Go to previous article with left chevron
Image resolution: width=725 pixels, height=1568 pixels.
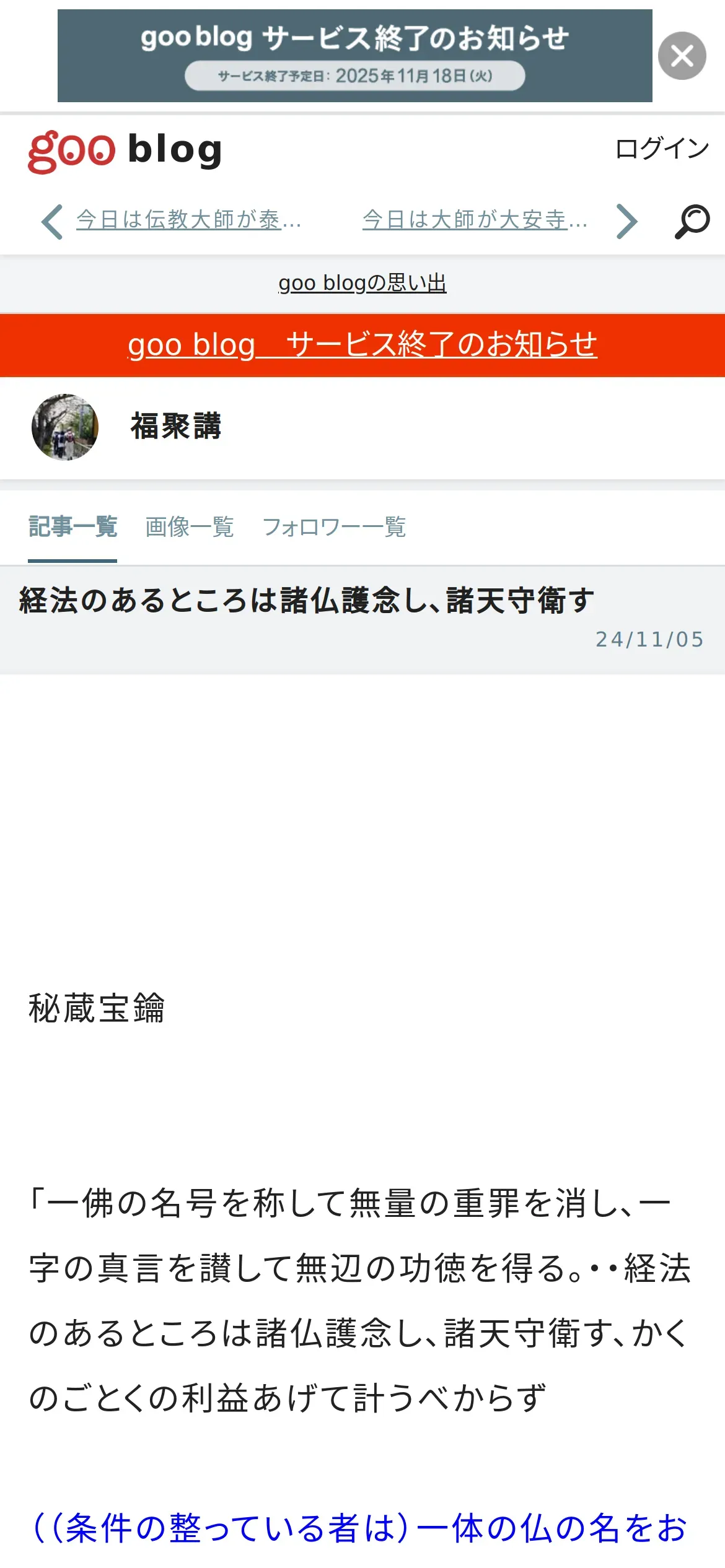coord(52,221)
